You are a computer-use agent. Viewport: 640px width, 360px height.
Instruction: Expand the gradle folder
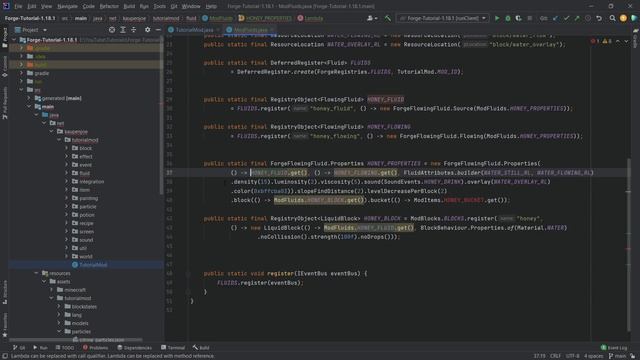click(x=22, y=73)
